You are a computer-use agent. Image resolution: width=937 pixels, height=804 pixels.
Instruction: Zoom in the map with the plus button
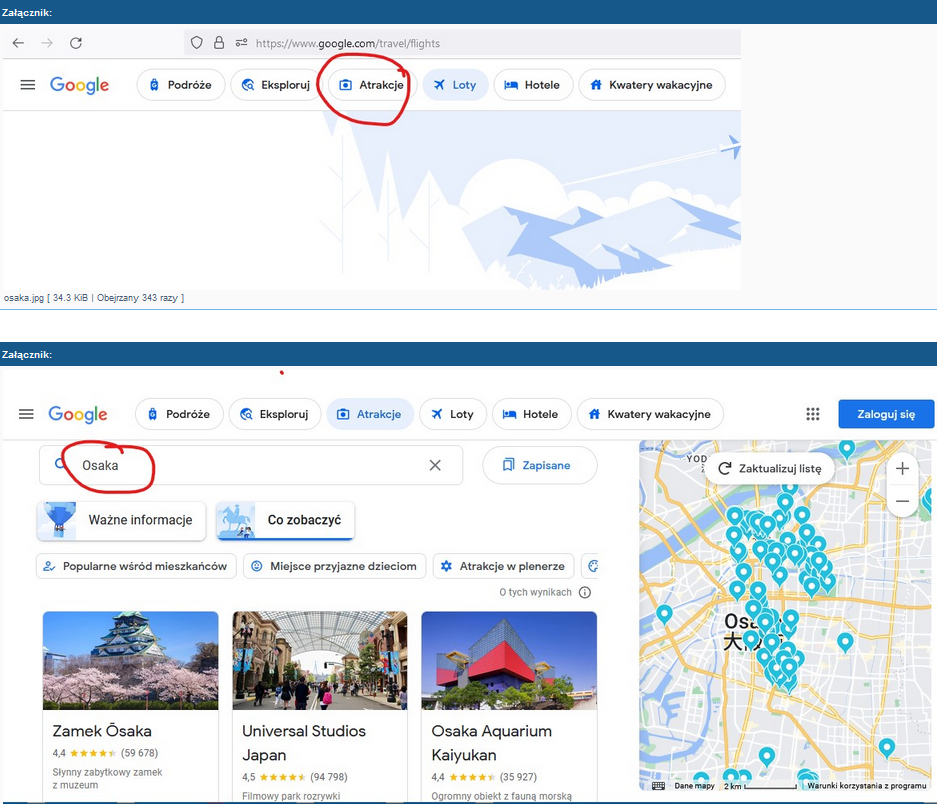point(902,469)
